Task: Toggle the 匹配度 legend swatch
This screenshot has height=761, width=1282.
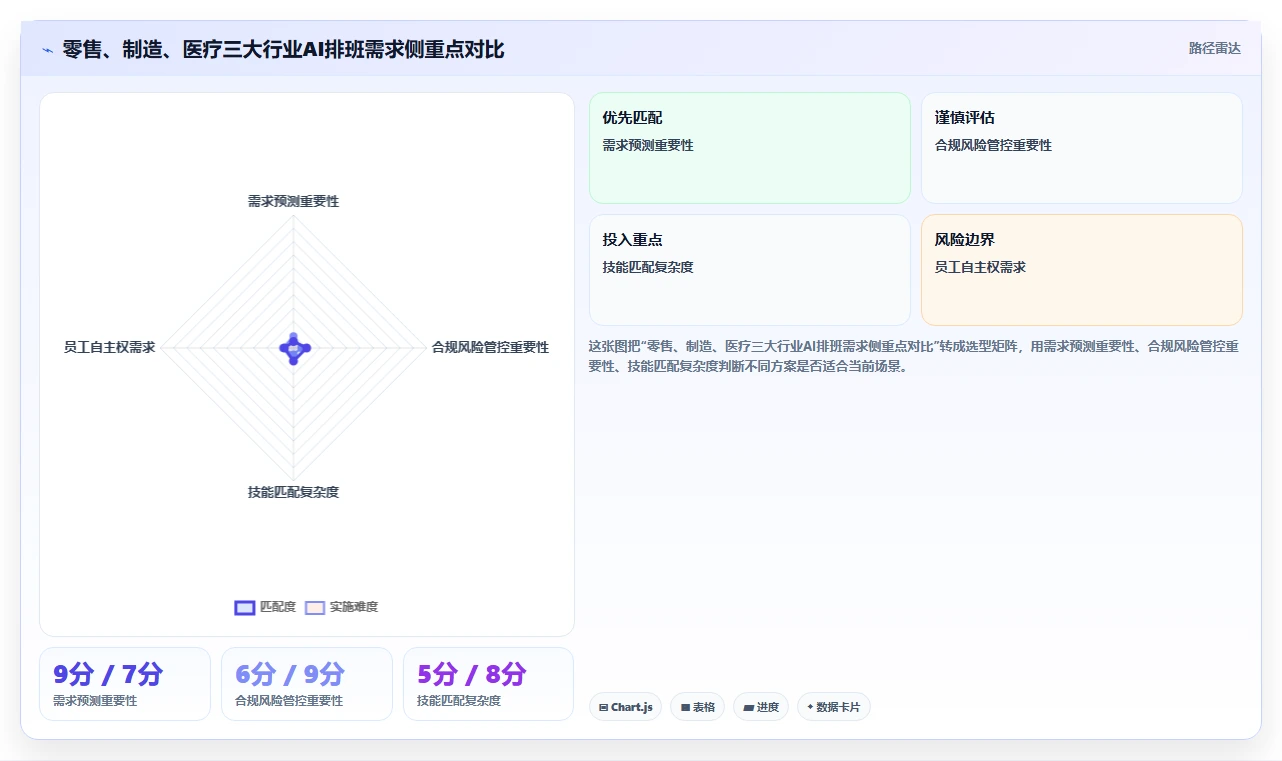Action: pyautogui.click(x=245, y=607)
